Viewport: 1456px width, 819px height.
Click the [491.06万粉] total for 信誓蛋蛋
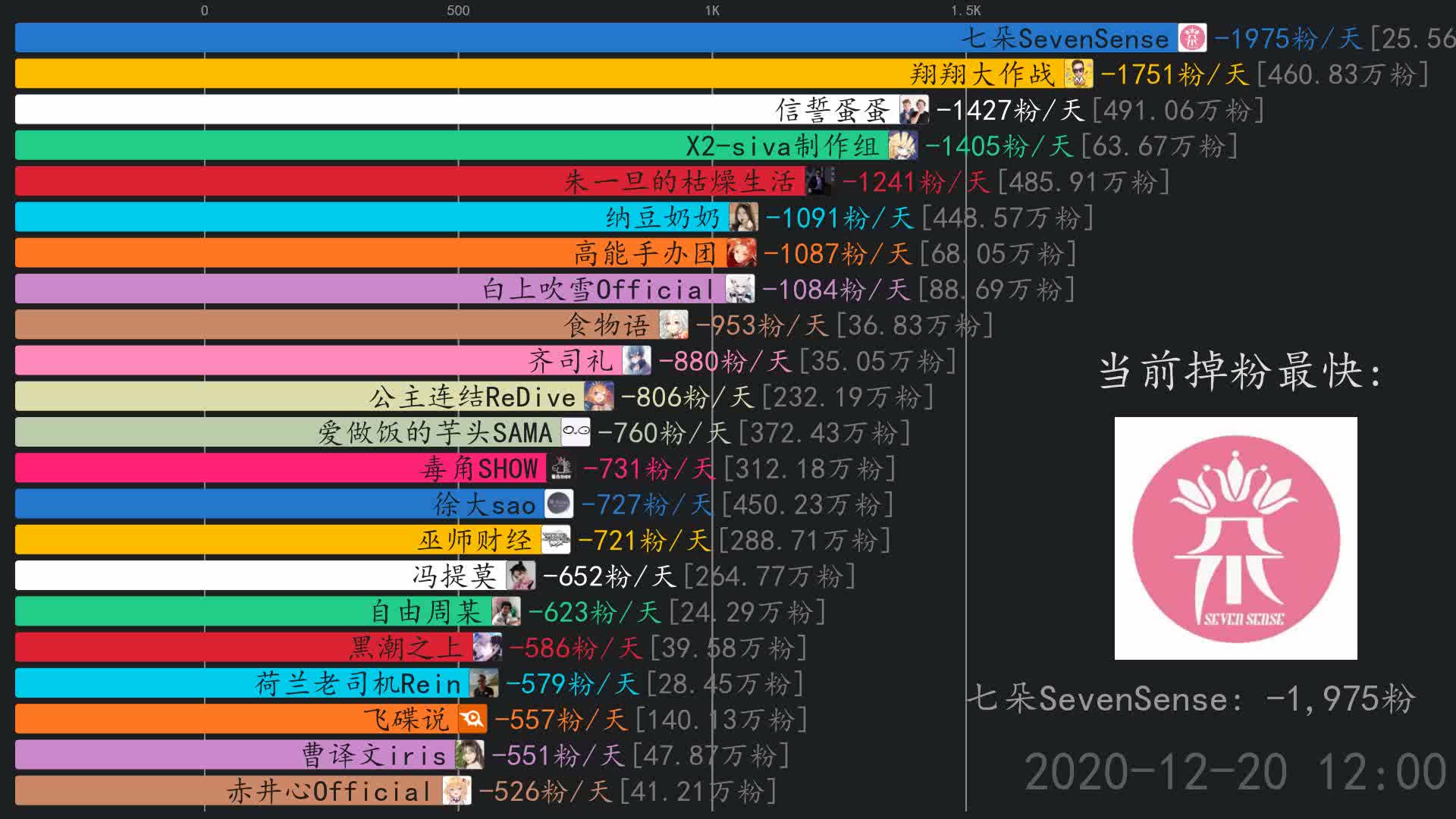click(x=1178, y=111)
